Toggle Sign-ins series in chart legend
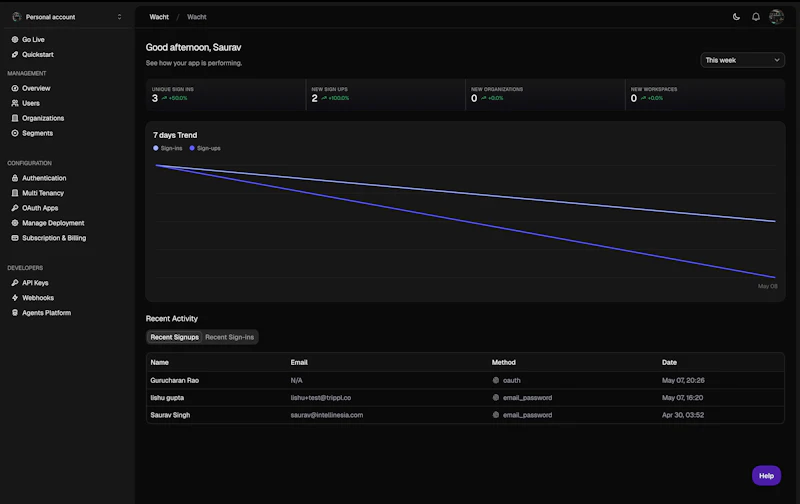The height and width of the screenshot is (504, 800). 167,148
